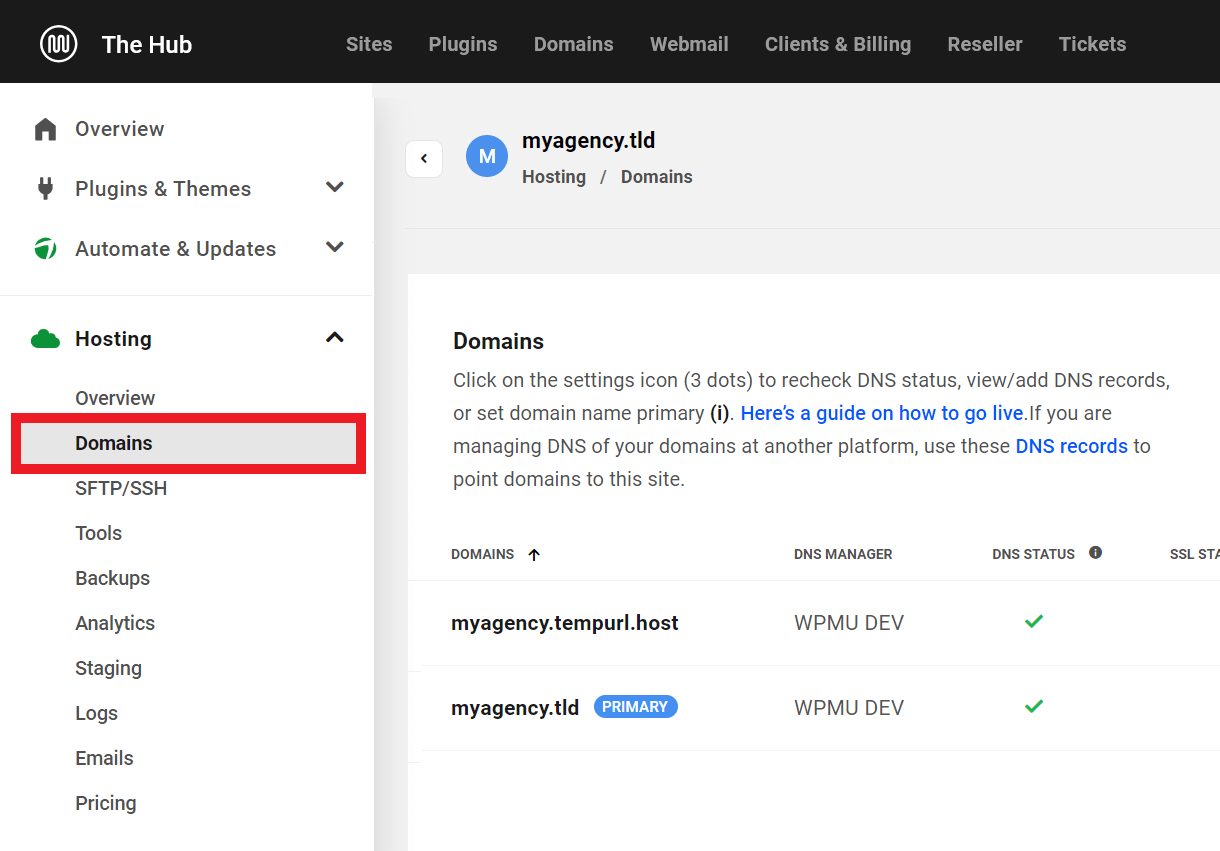Select Plugins & Themes sidebar item
1220x851 pixels.
163,189
